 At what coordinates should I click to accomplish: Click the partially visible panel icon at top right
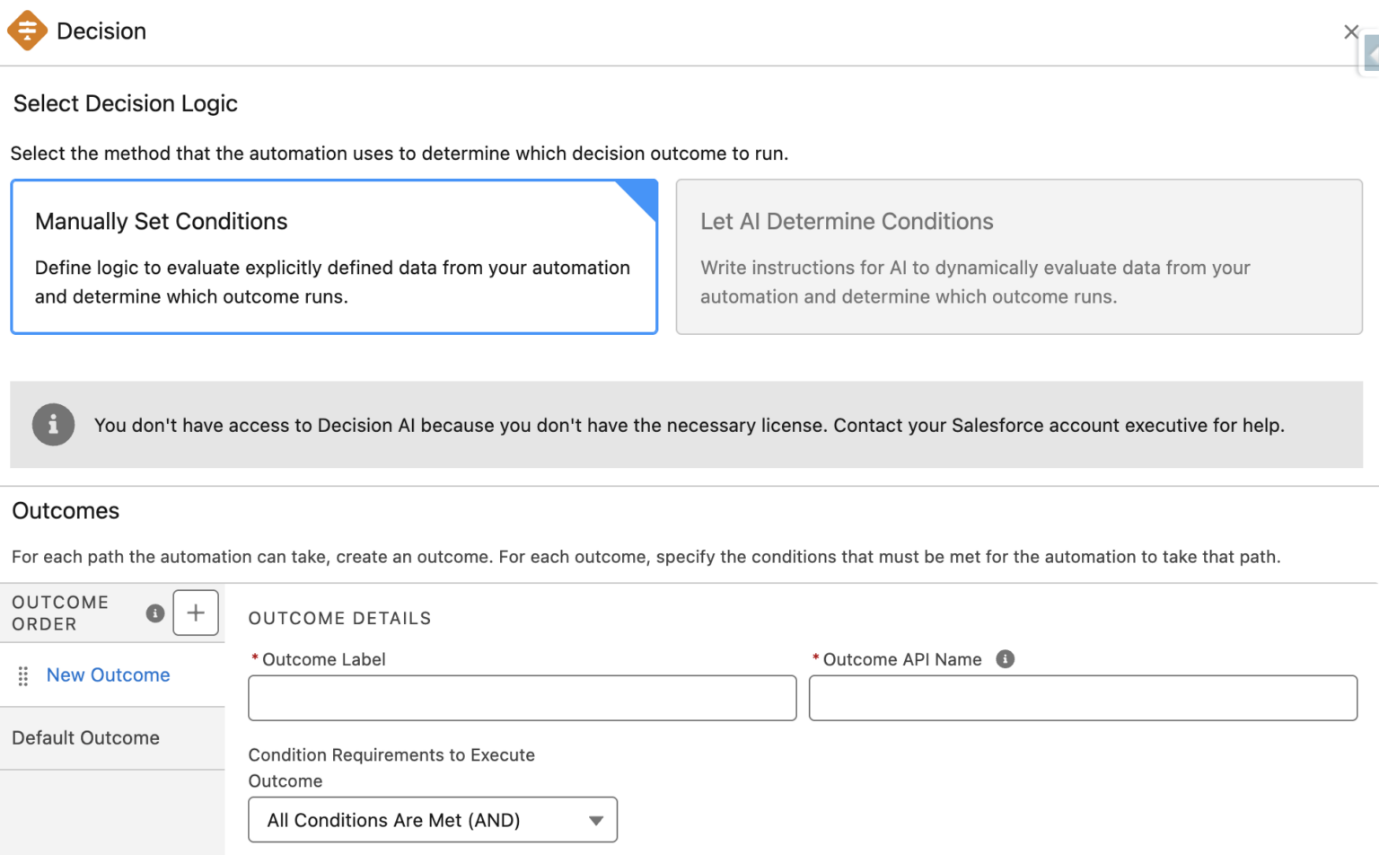pyautogui.click(x=1372, y=52)
